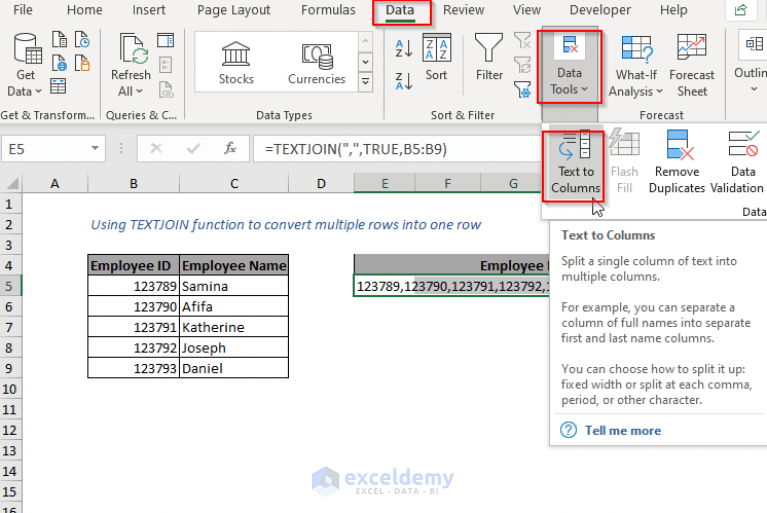Viewport: 767px width, 513px height.
Task: Toggle the Filter funnel button
Action: [489, 57]
